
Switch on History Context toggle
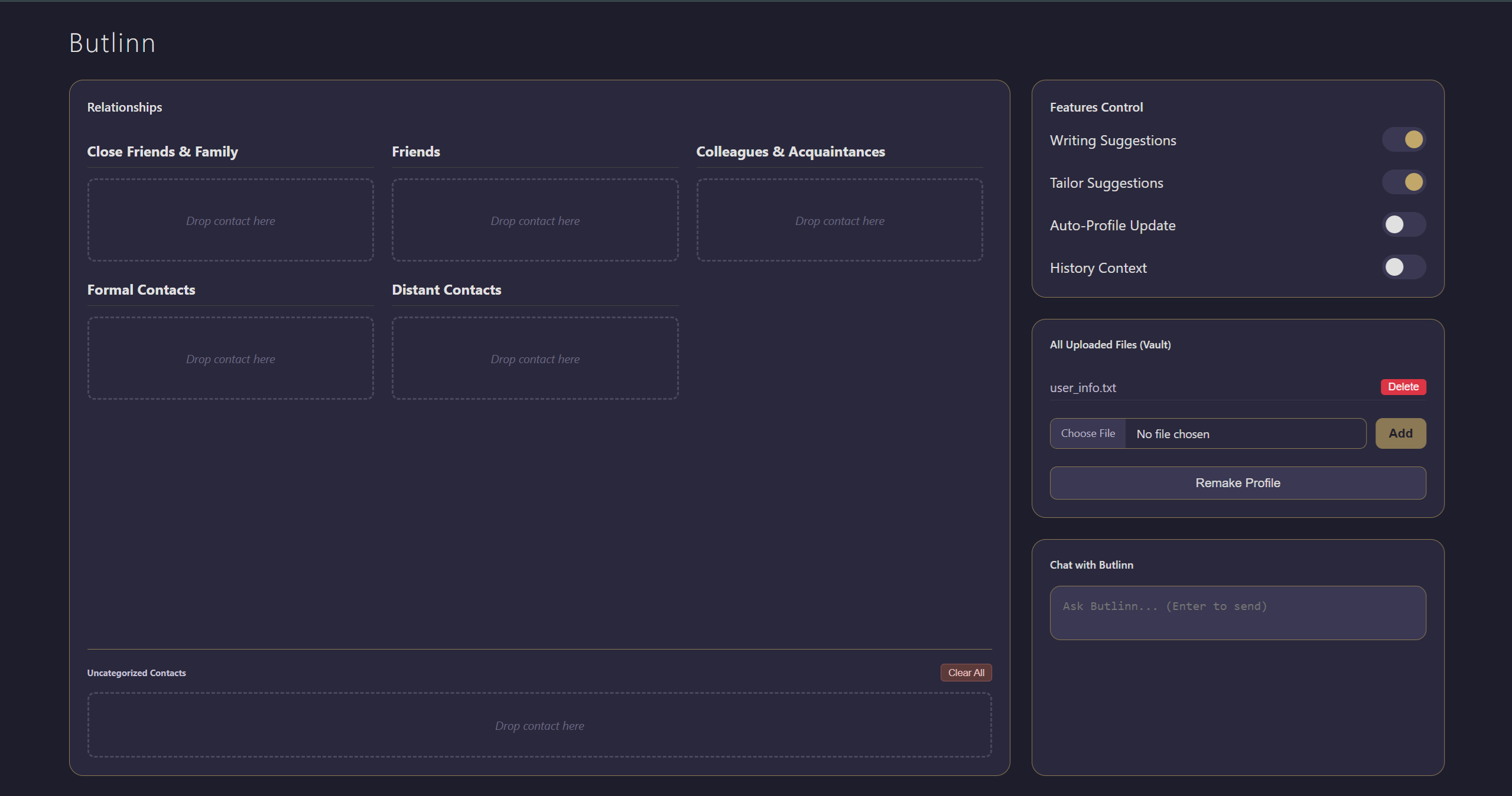(1403, 267)
